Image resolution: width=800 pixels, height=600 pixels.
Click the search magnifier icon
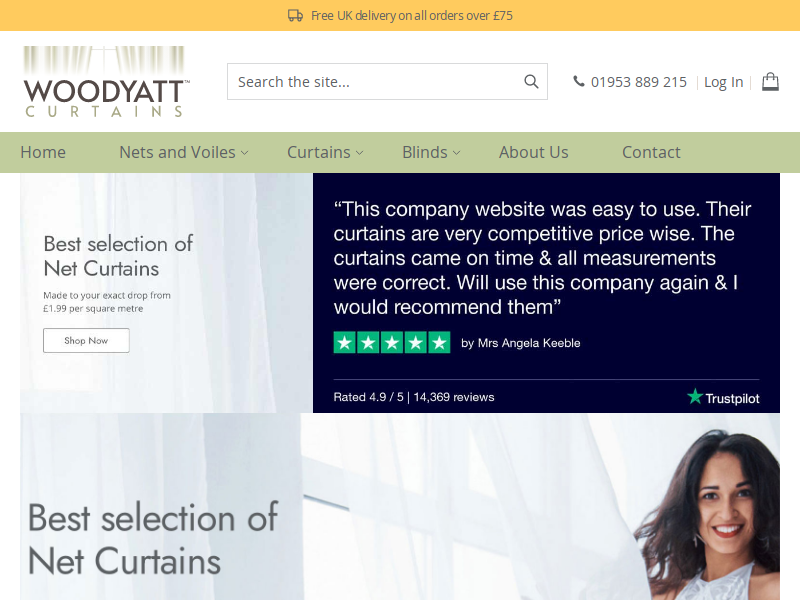click(531, 82)
